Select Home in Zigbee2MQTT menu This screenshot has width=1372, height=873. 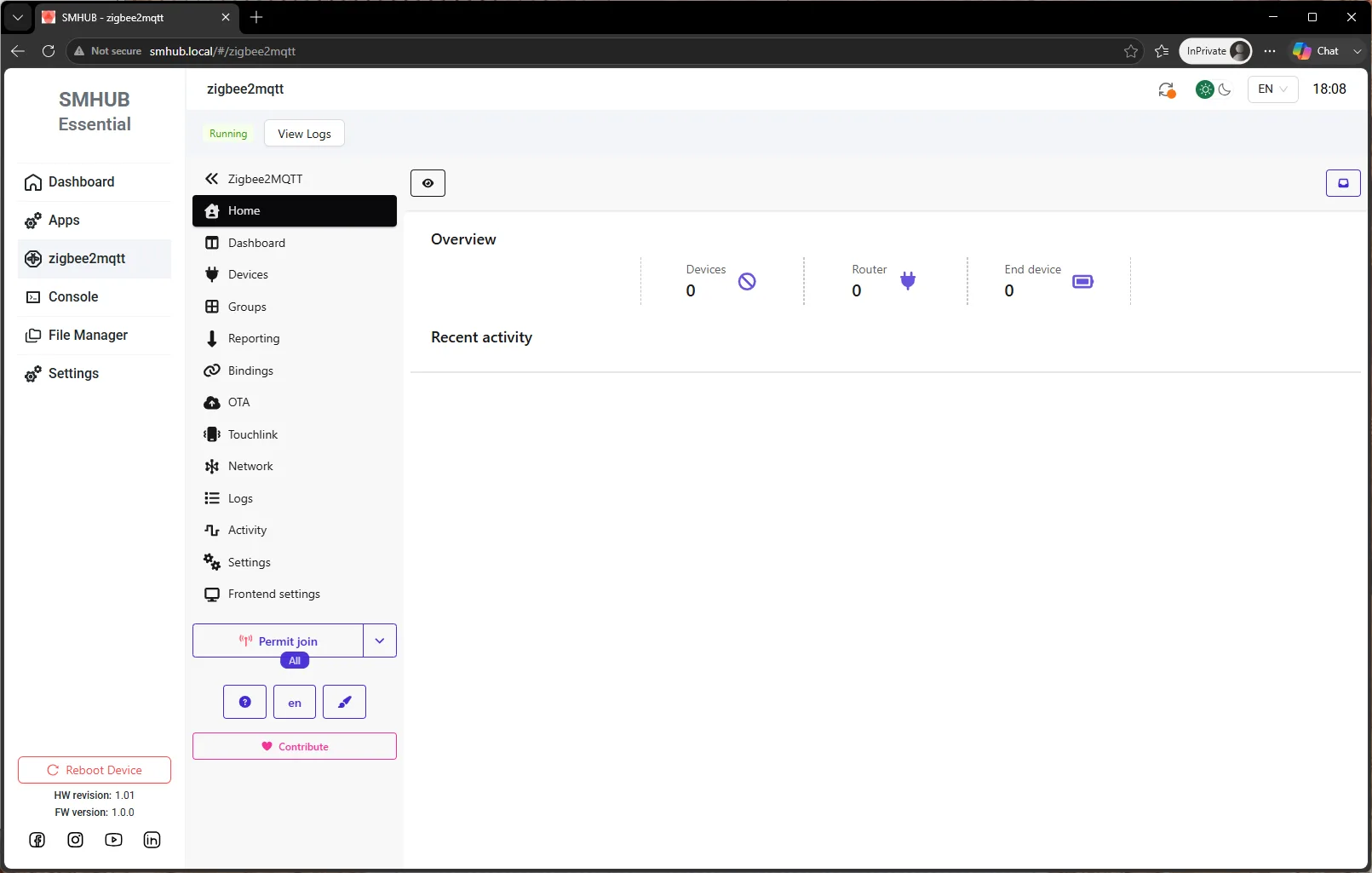(x=295, y=211)
